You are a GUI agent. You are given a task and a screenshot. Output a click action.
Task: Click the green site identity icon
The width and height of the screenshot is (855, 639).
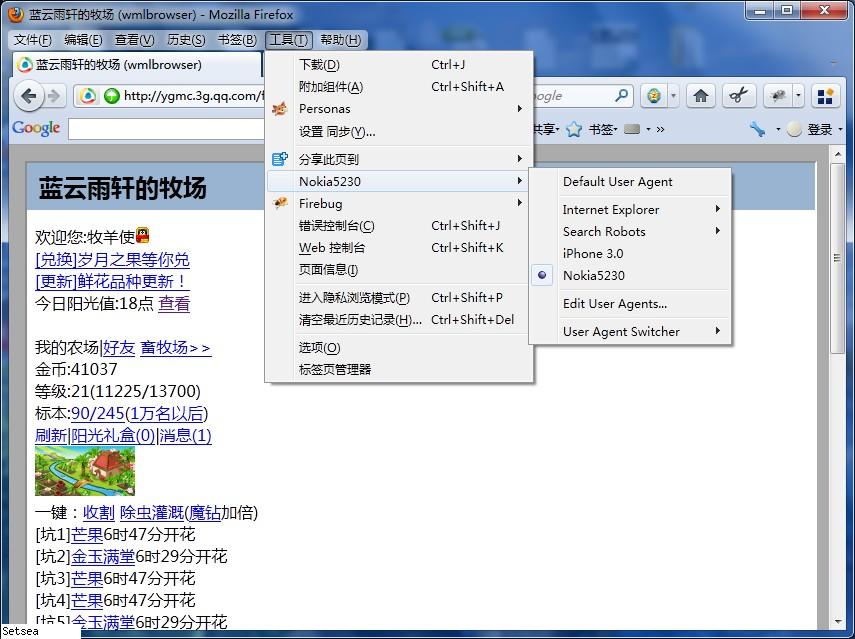pos(111,97)
